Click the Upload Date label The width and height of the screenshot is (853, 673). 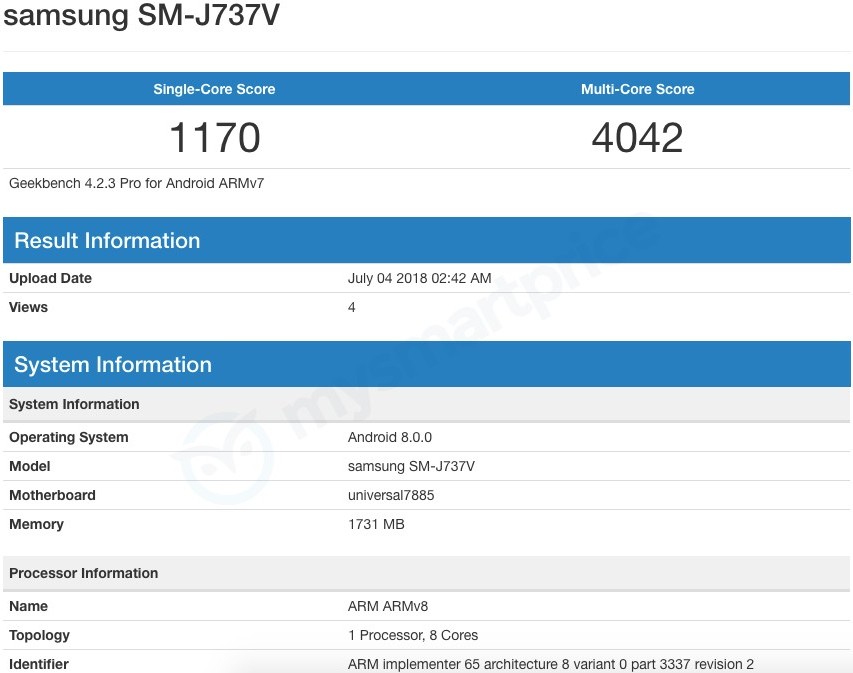tap(50, 278)
